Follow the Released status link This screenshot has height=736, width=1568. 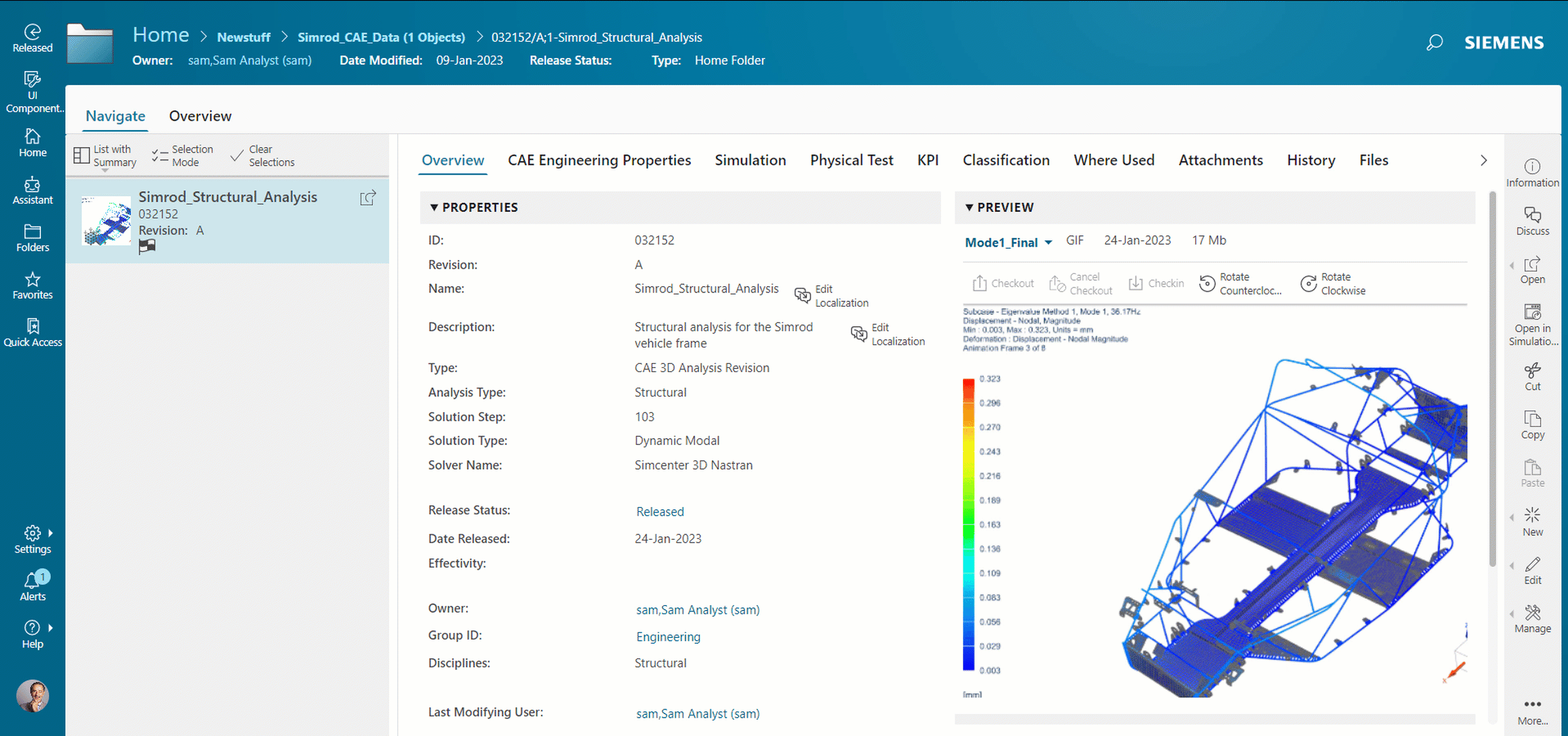point(659,511)
